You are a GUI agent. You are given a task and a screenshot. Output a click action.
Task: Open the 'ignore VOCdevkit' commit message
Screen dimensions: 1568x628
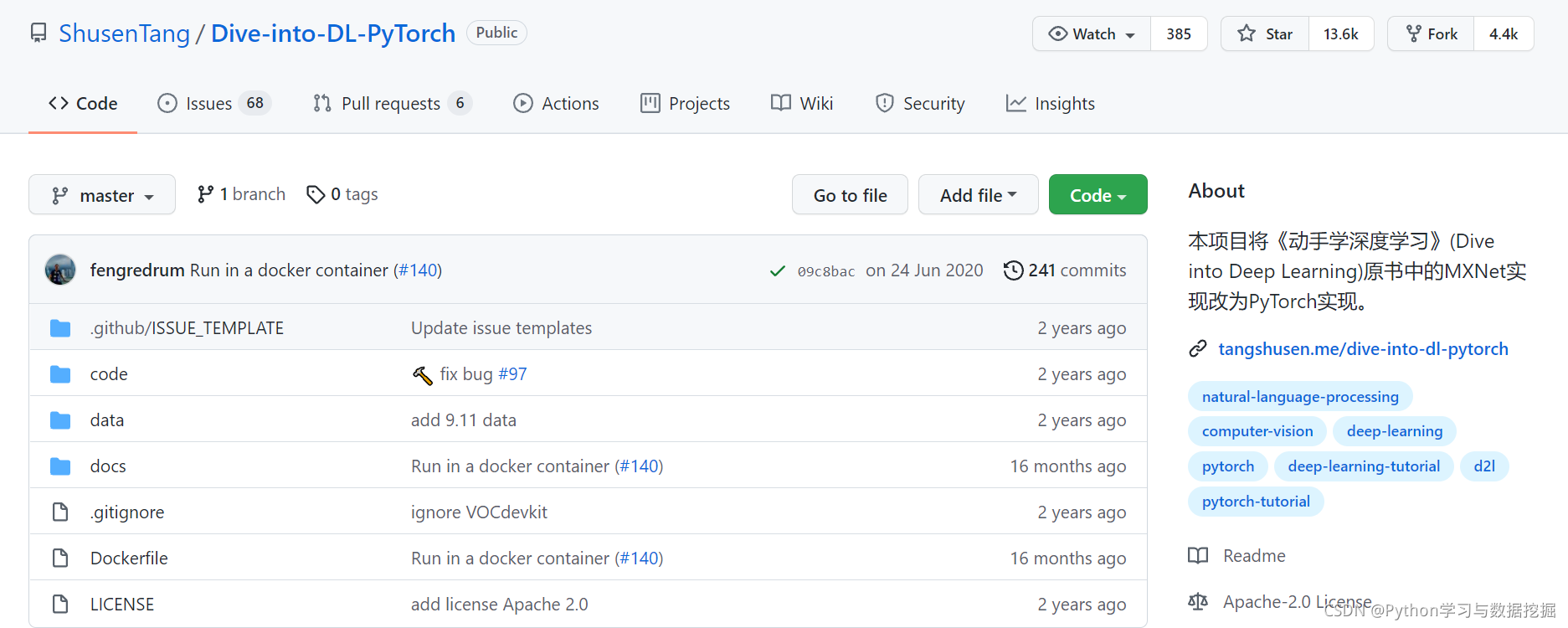(479, 512)
